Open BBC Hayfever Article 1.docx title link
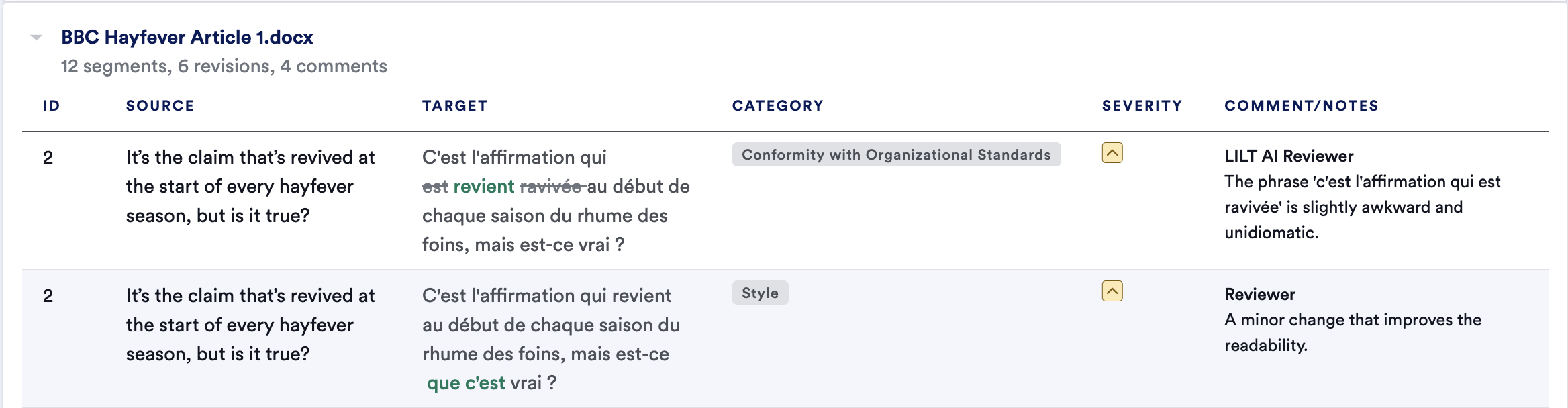1568x408 pixels. [187, 37]
